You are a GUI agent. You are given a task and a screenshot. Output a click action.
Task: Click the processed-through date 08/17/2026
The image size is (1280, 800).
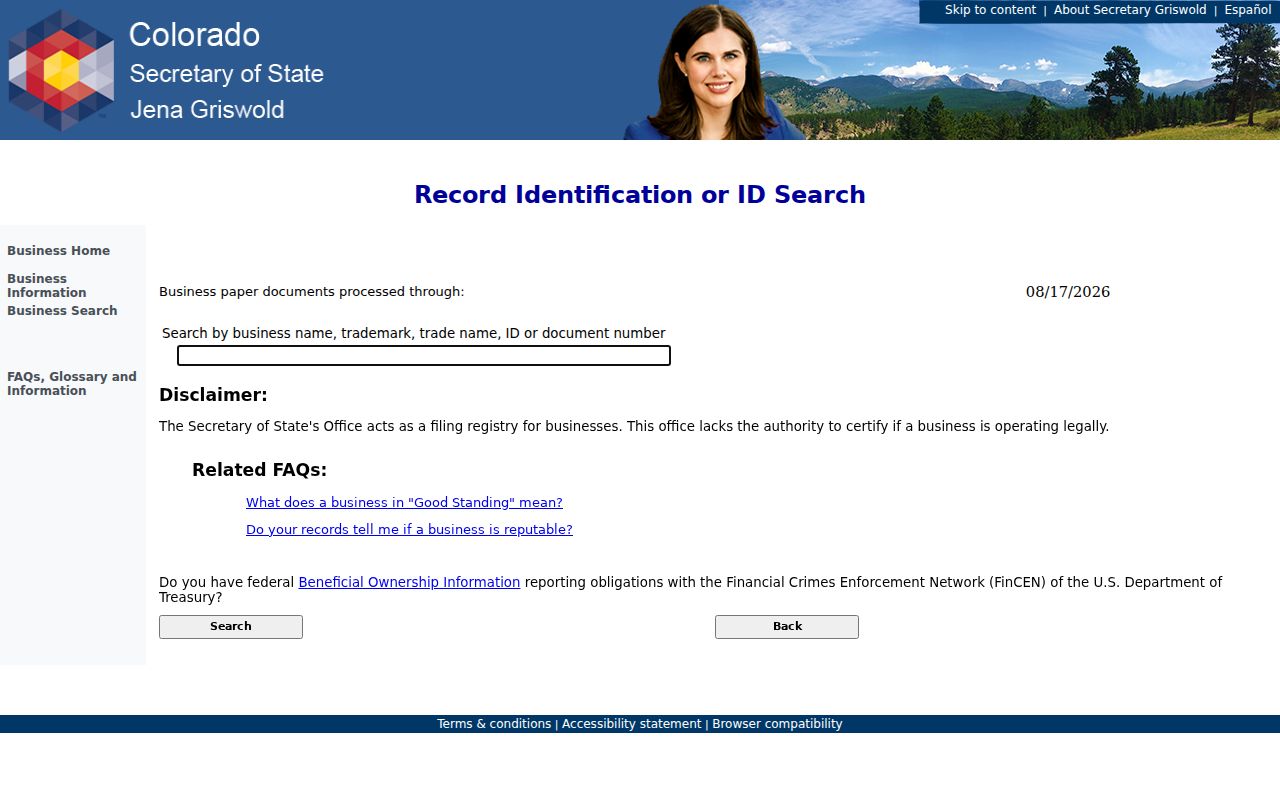pos(1068,292)
